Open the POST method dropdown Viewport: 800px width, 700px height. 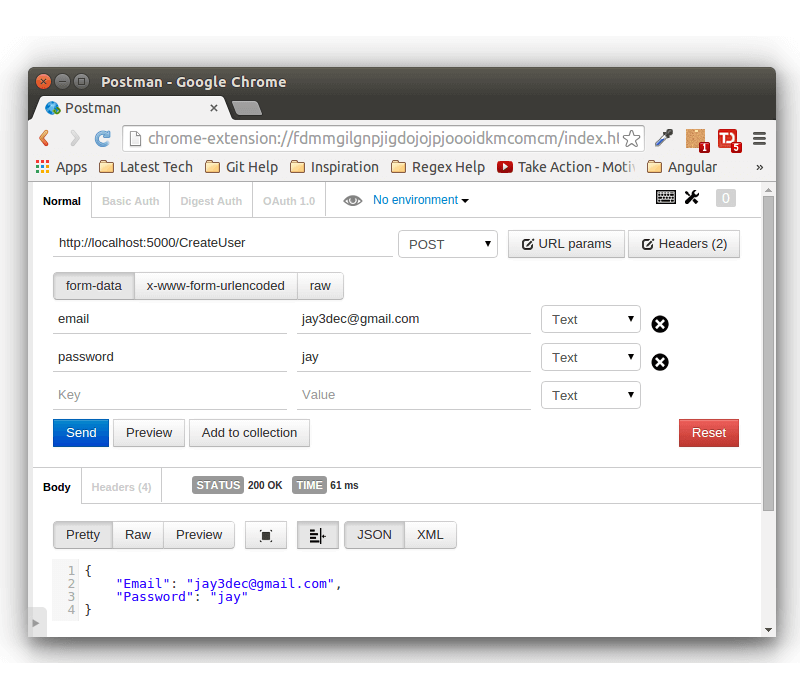[x=447, y=244]
